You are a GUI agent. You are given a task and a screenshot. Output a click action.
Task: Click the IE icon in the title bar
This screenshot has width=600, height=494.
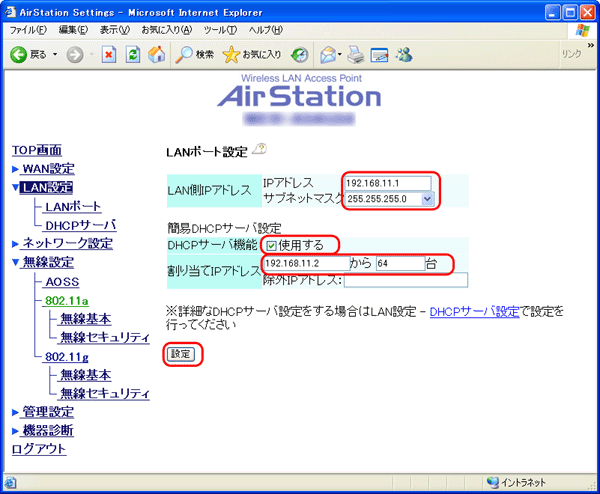pyautogui.click(x=10, y=12)
